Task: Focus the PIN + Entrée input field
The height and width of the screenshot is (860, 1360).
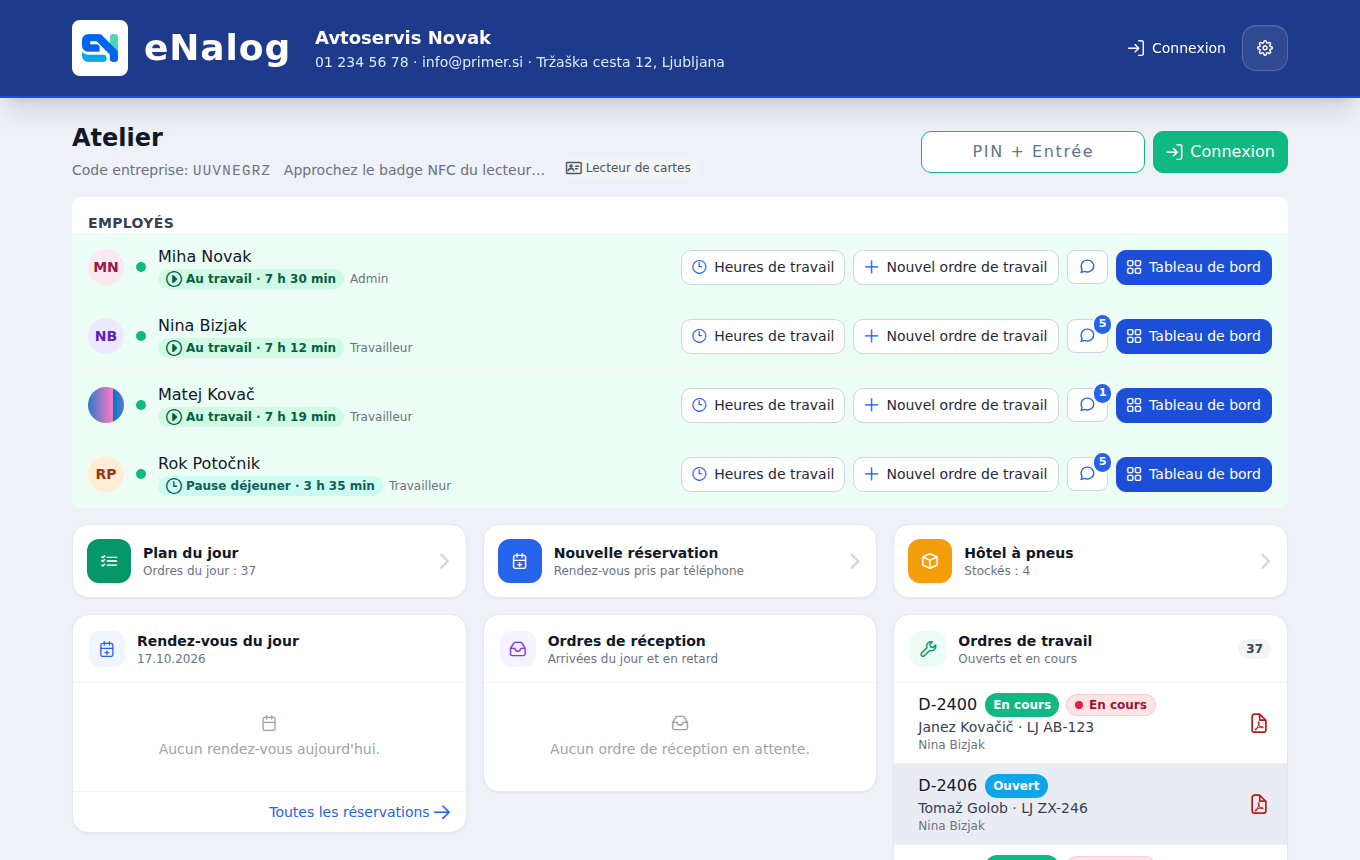Action: [1033, 152]
